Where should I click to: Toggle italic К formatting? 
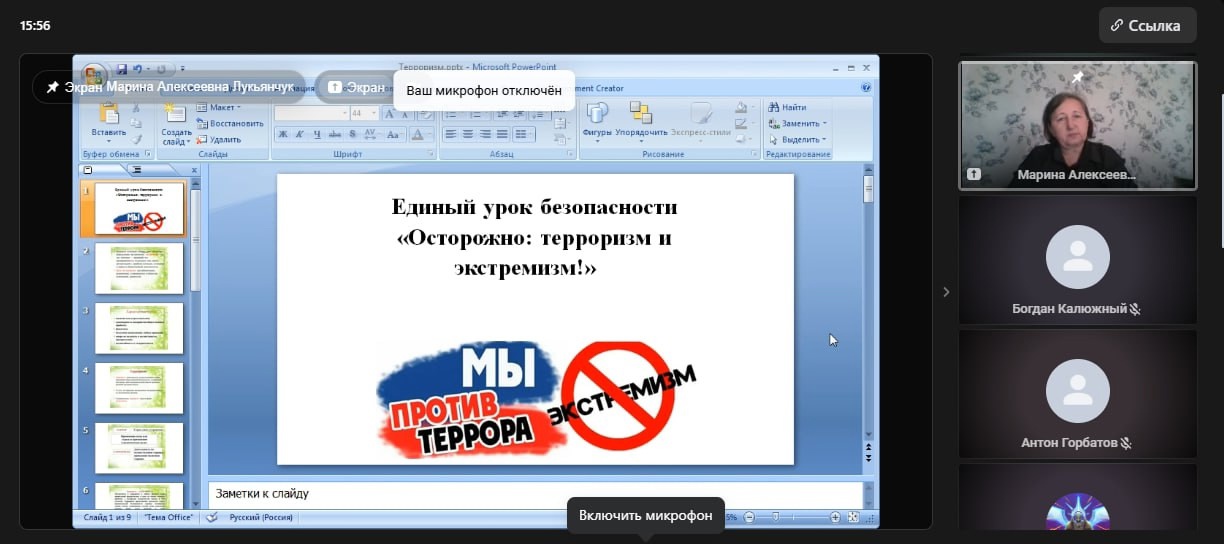(301, 134)
